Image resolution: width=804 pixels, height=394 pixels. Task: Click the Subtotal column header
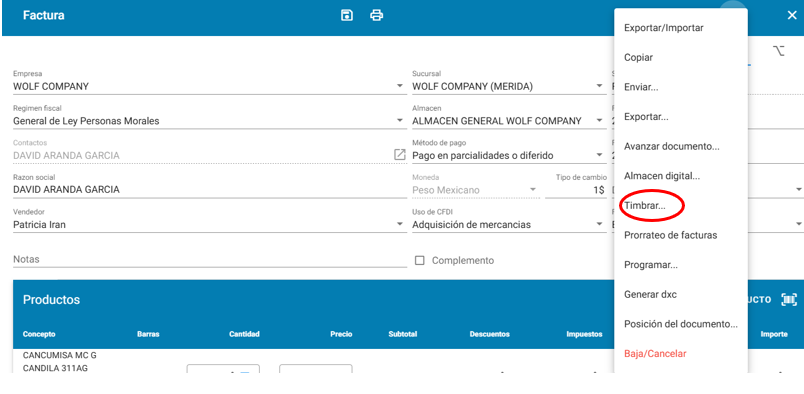point(403,334)
